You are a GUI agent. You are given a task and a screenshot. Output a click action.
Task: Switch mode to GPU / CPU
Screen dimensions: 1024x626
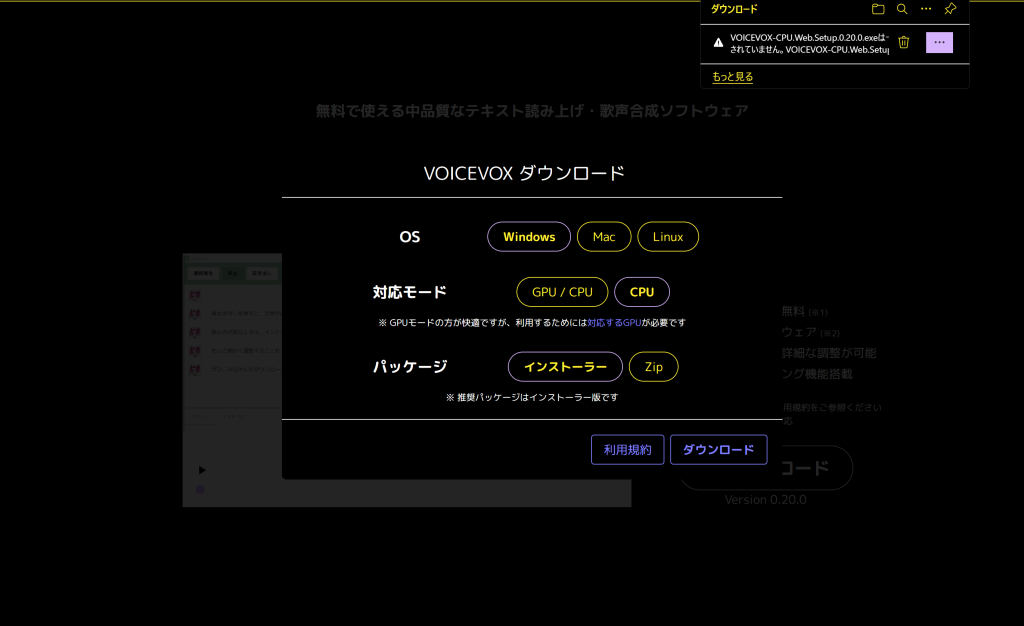pos(562,292)
